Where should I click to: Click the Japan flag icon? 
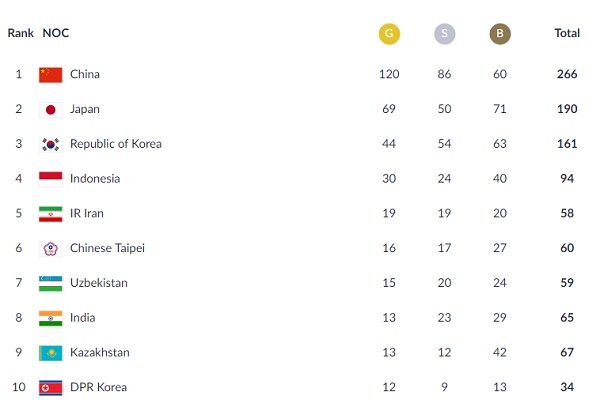pos(51,110)
